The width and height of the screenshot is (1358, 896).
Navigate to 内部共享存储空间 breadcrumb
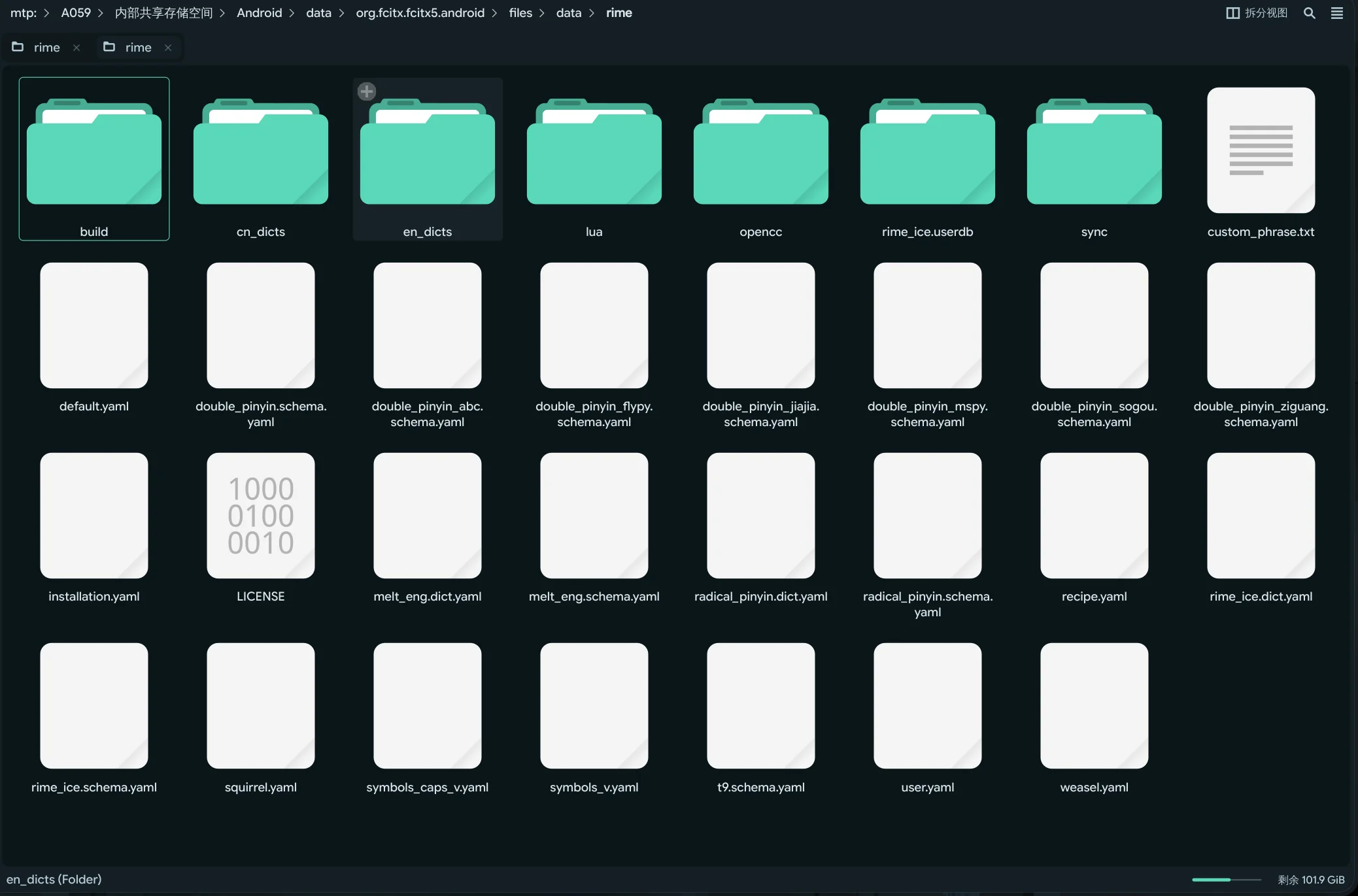coord(163,13)
